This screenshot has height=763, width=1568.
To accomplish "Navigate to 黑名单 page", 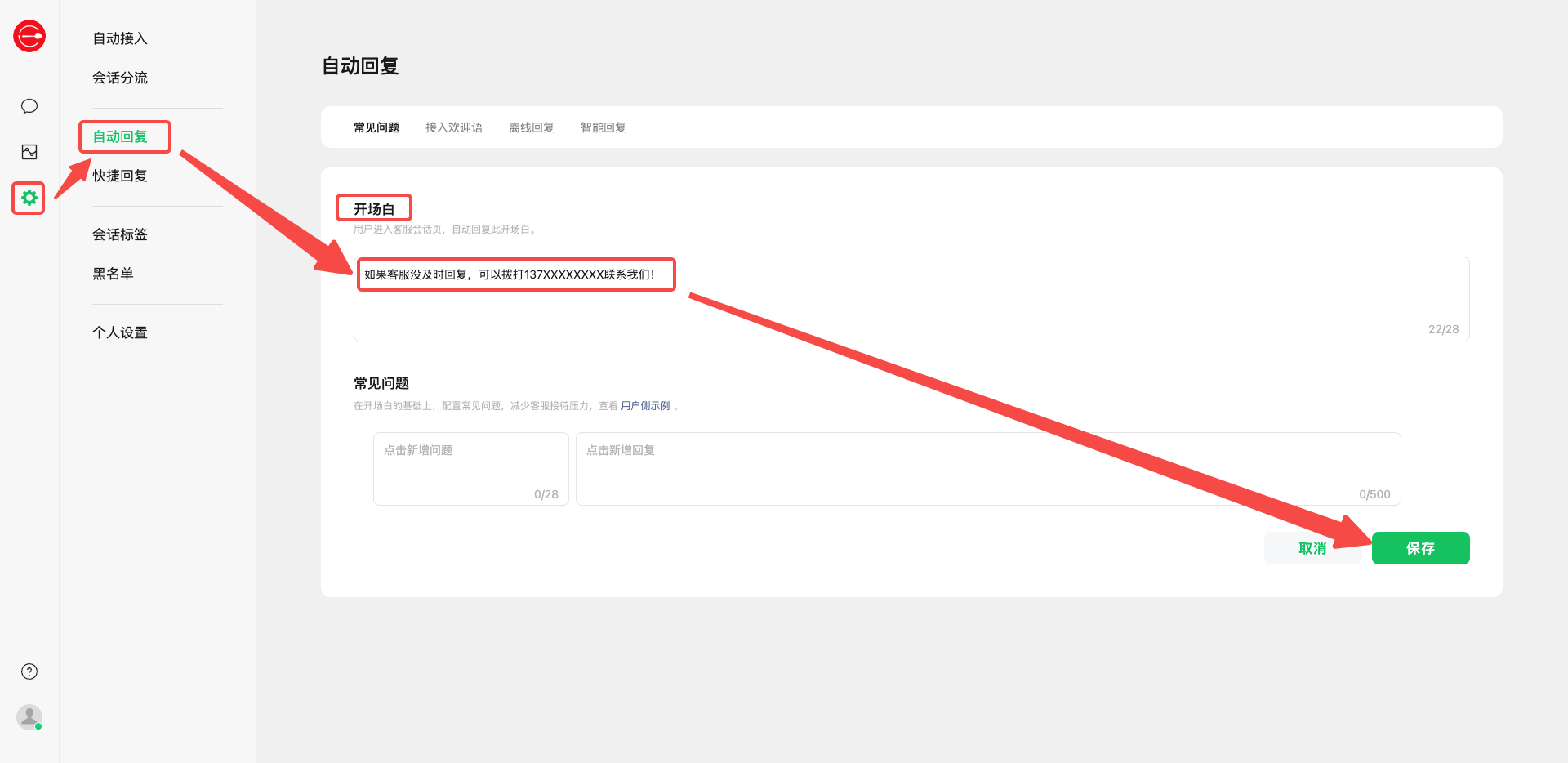I will [x=113, y=274].
